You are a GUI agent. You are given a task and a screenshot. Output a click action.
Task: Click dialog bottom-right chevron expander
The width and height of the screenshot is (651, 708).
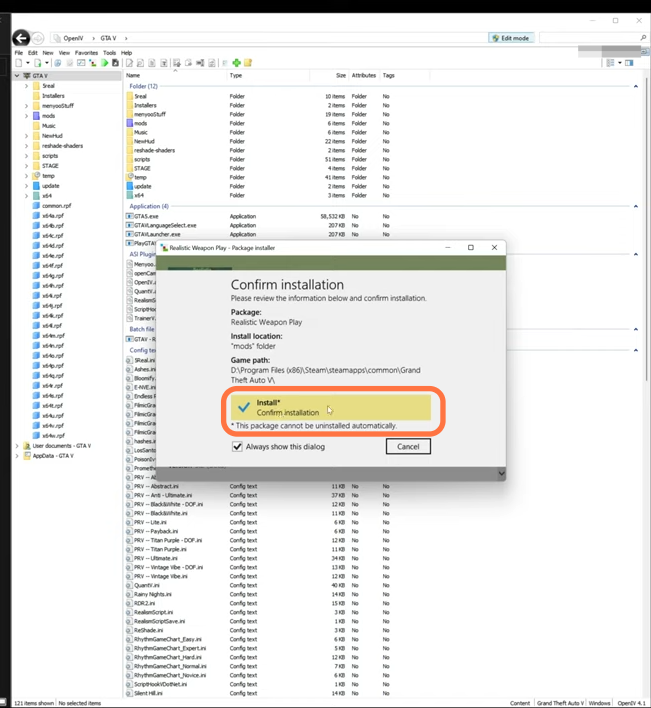point(501,473)
